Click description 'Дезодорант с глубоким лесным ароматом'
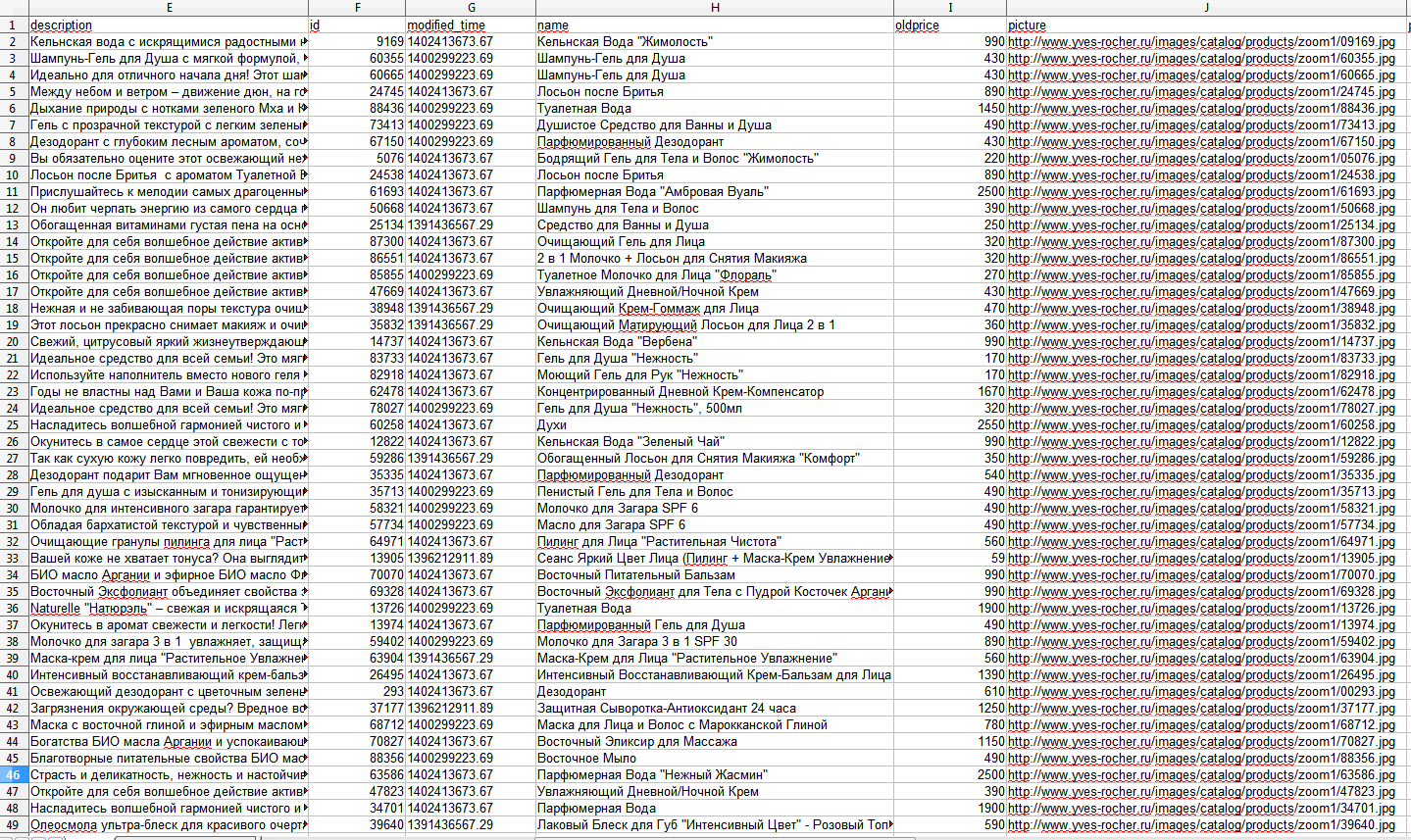 point(168,141)
